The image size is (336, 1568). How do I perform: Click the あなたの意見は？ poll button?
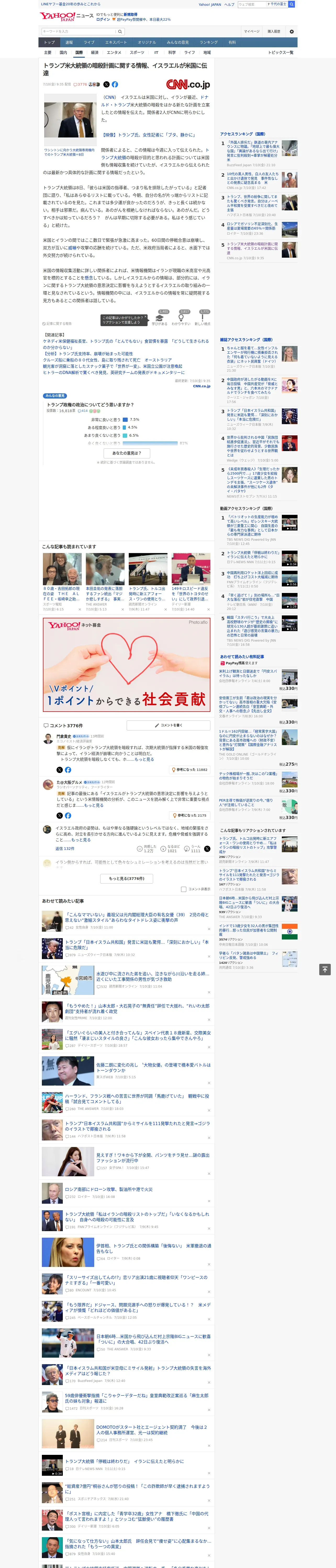pos(127,453)
